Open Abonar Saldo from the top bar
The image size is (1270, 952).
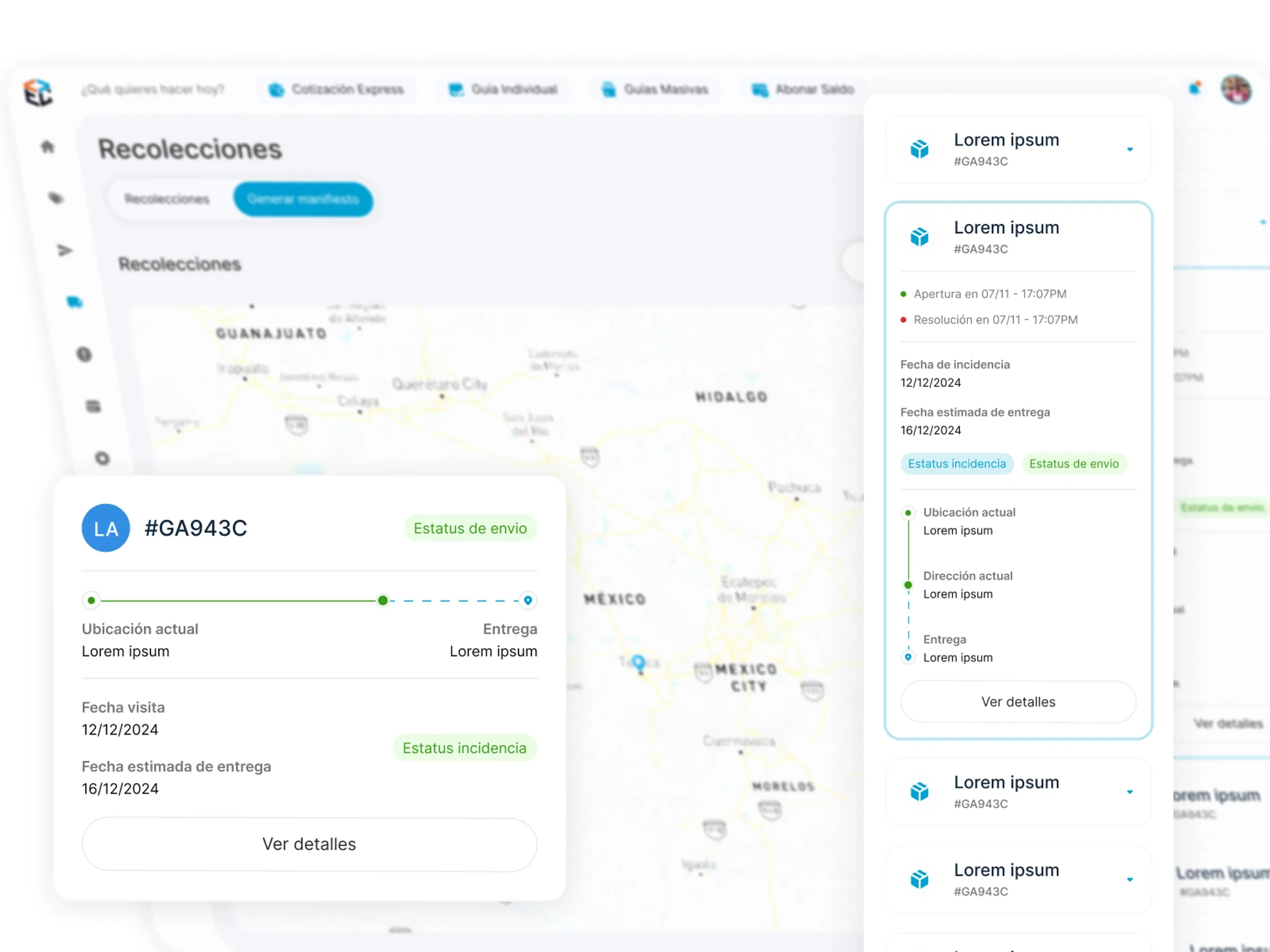point(803,89)
